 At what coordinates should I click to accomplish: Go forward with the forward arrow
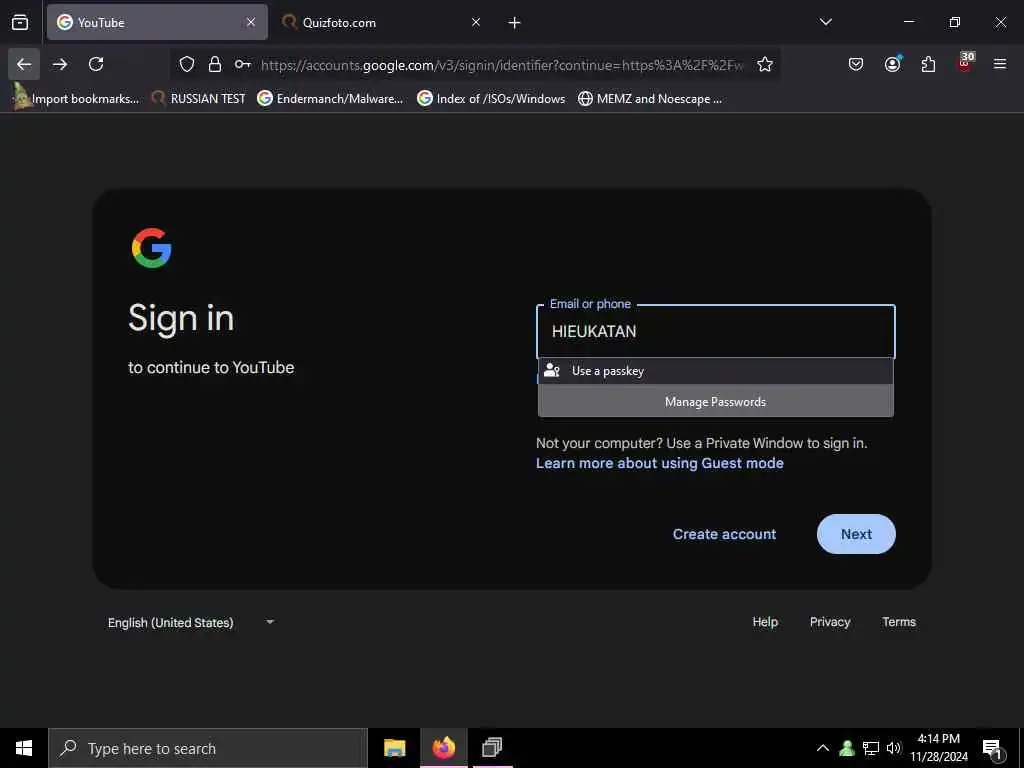pyautogui.click(x=60, y=64)
